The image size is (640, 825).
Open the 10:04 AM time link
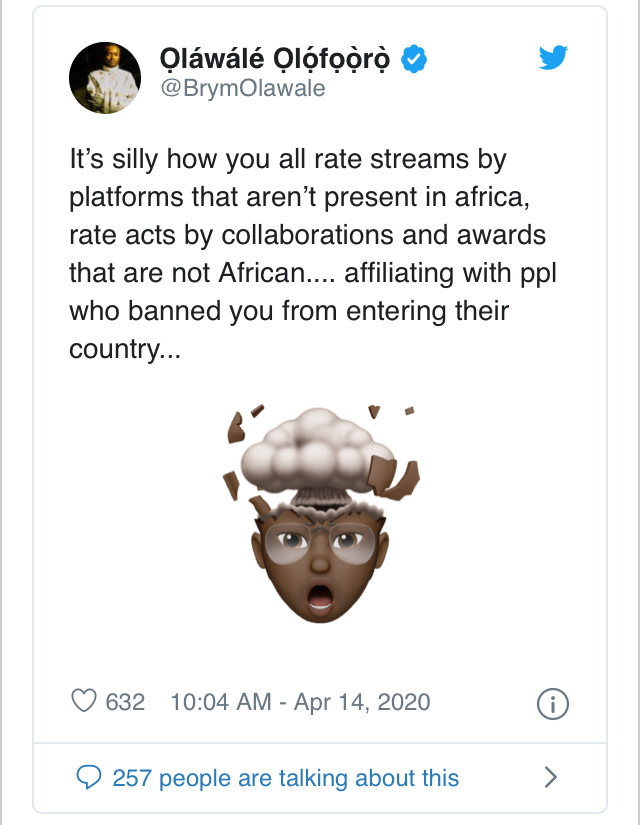coord(221,701)
